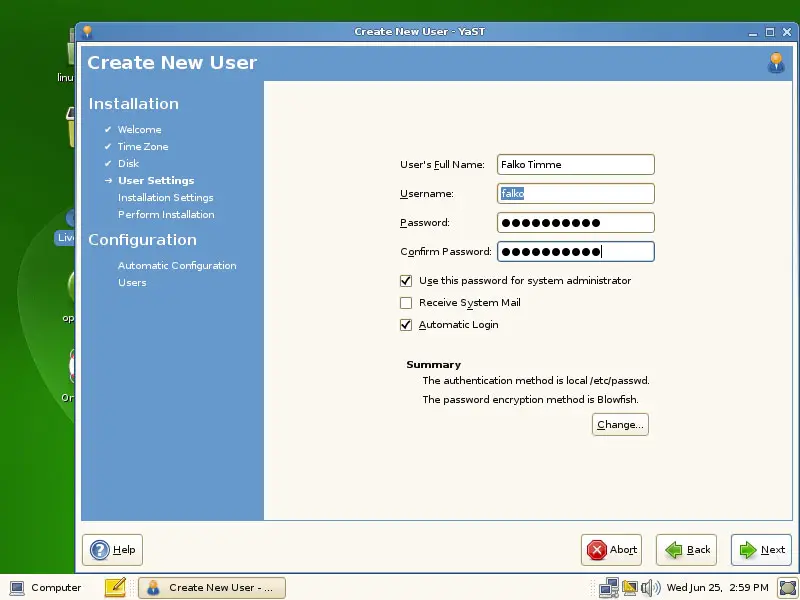Image resolution: width=800 pixels, height=600 pixels.
Task: Open the Computer main menu
Action: pos(45,588)
